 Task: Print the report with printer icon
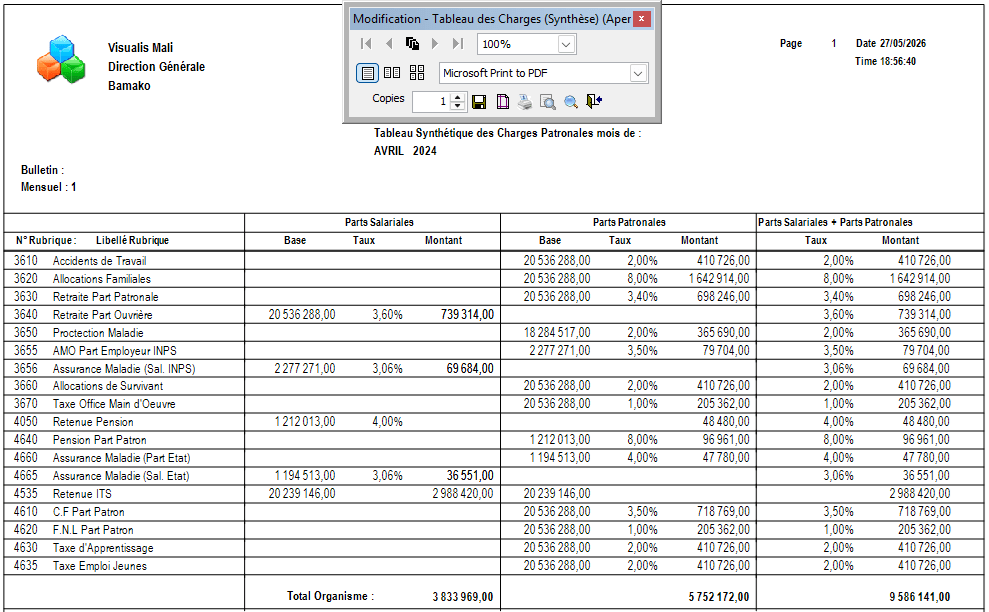point(525,102)
